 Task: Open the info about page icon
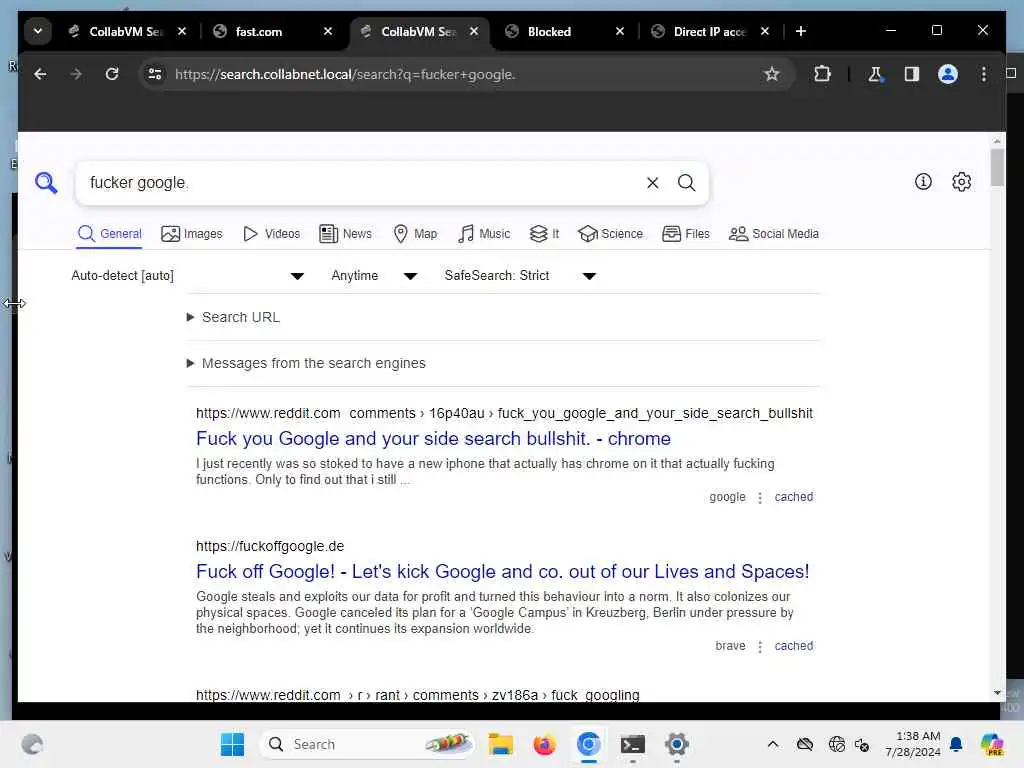tap(923, 182)
